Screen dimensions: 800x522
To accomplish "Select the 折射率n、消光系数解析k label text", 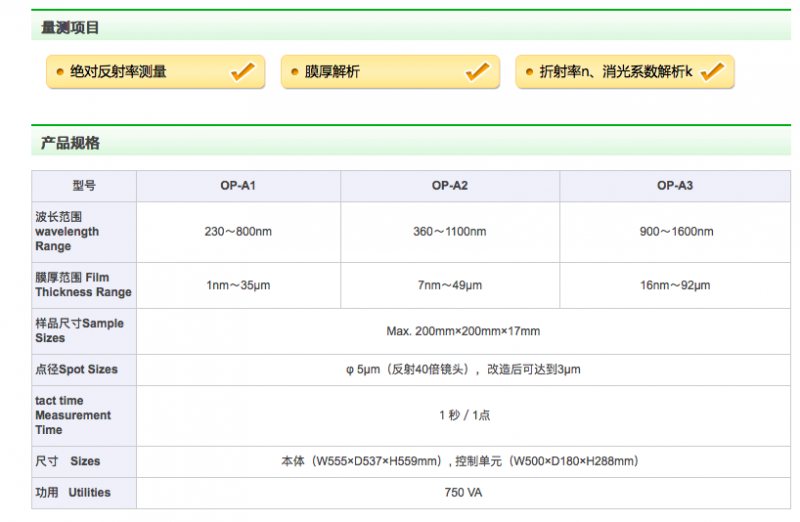I will [x=615, y=72].
